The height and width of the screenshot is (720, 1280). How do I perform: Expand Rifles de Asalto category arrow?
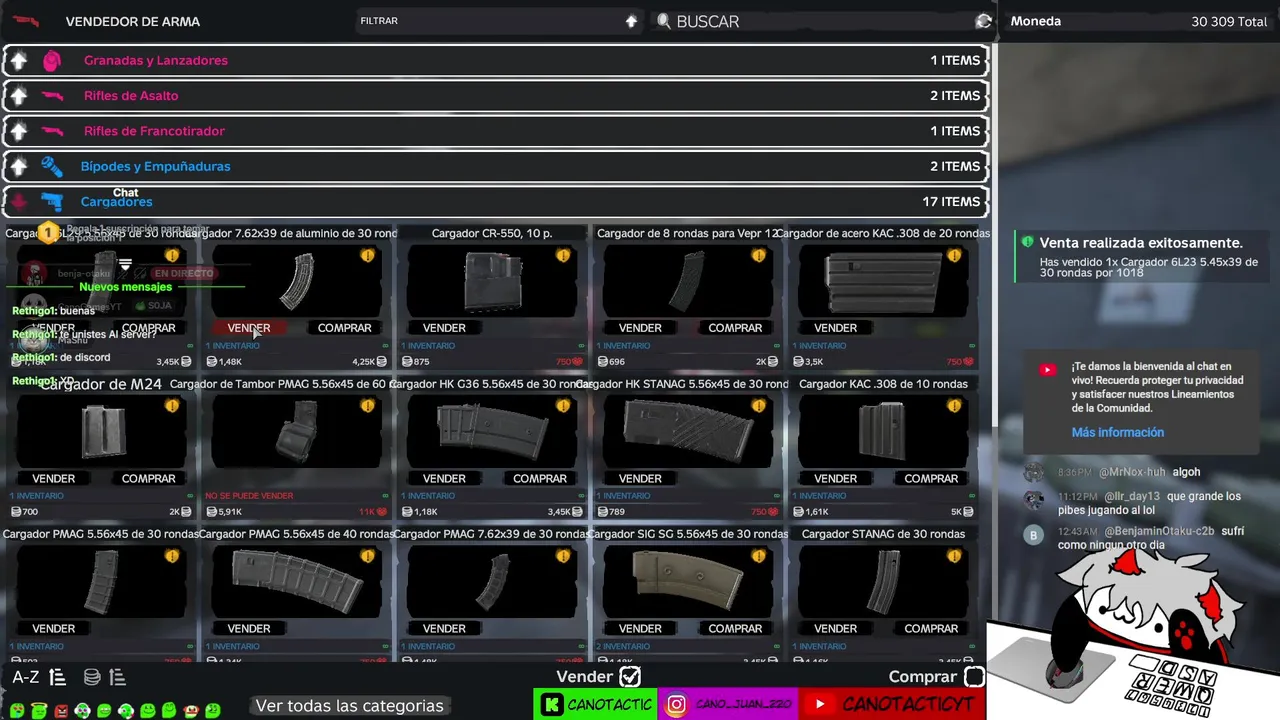click(x=19, y=96)
